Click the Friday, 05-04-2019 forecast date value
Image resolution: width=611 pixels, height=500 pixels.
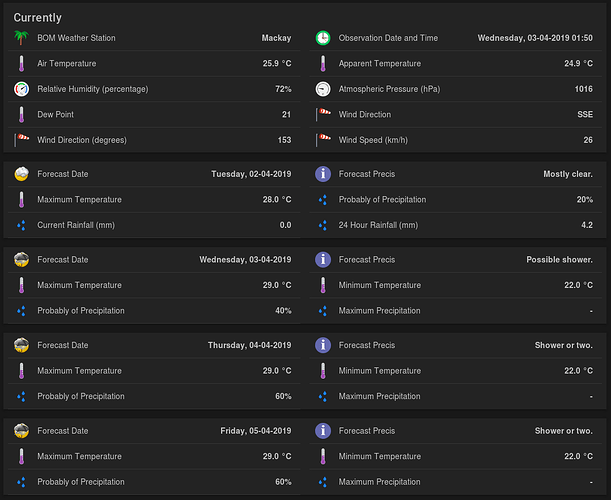(x=256, y=431)
